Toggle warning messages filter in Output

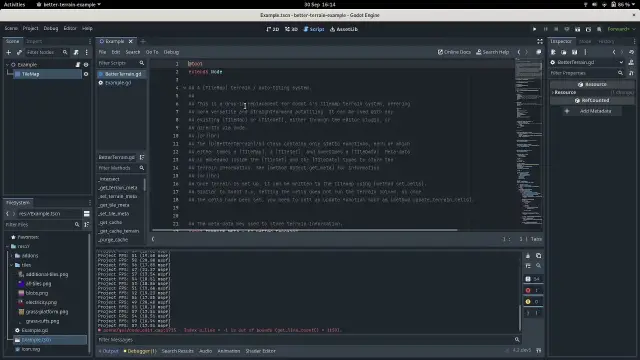tap(533, 302)
